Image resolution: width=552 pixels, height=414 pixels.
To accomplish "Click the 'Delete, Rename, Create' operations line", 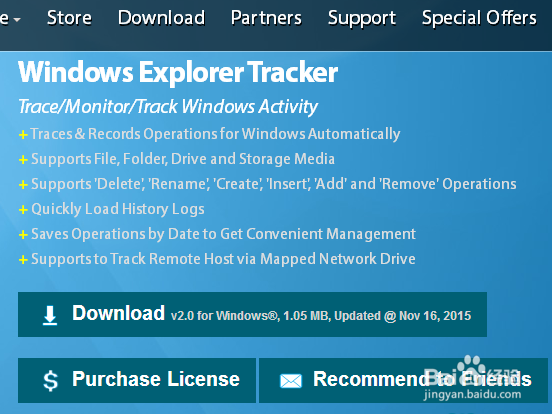I will pos(274,184).
